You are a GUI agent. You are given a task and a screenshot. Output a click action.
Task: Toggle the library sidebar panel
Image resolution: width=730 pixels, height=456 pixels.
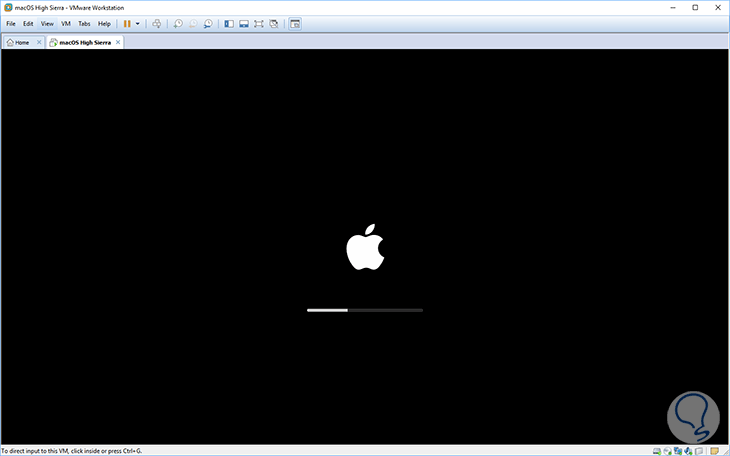[229, 24]
